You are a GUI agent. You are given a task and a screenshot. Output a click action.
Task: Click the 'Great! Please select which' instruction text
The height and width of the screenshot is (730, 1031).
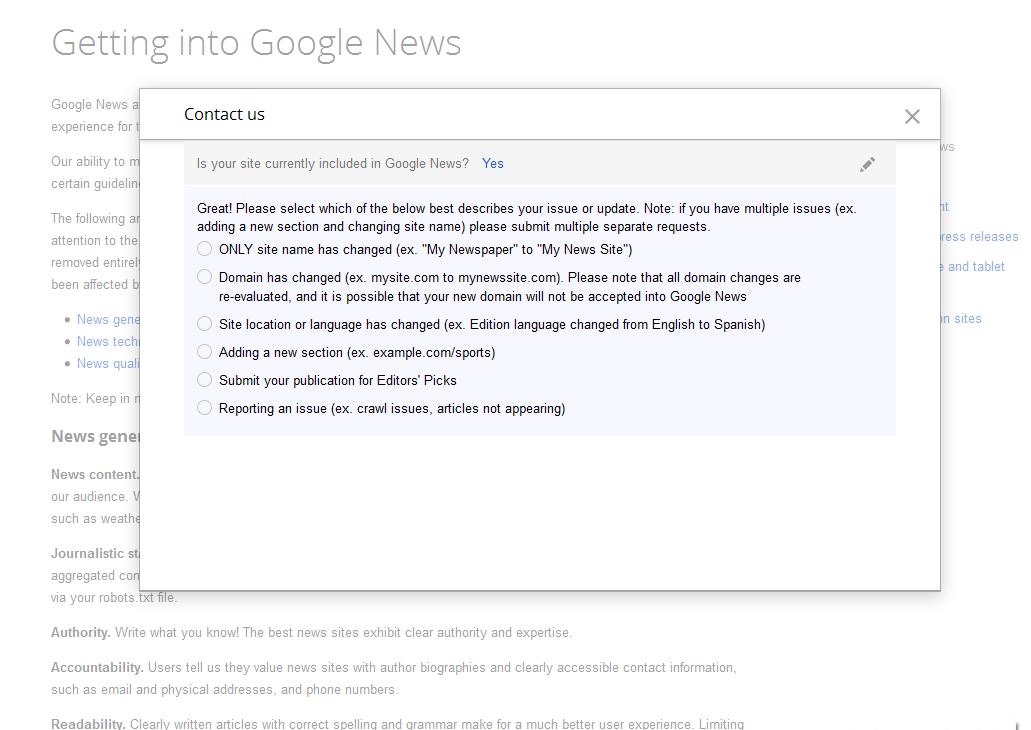coord(527,218)
